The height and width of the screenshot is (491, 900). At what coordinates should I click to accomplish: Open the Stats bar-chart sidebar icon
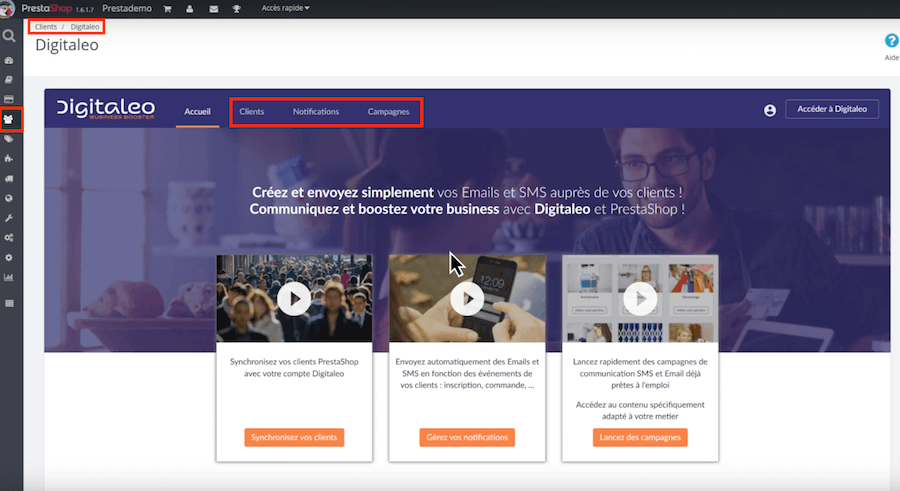click(x=9, y=276)
